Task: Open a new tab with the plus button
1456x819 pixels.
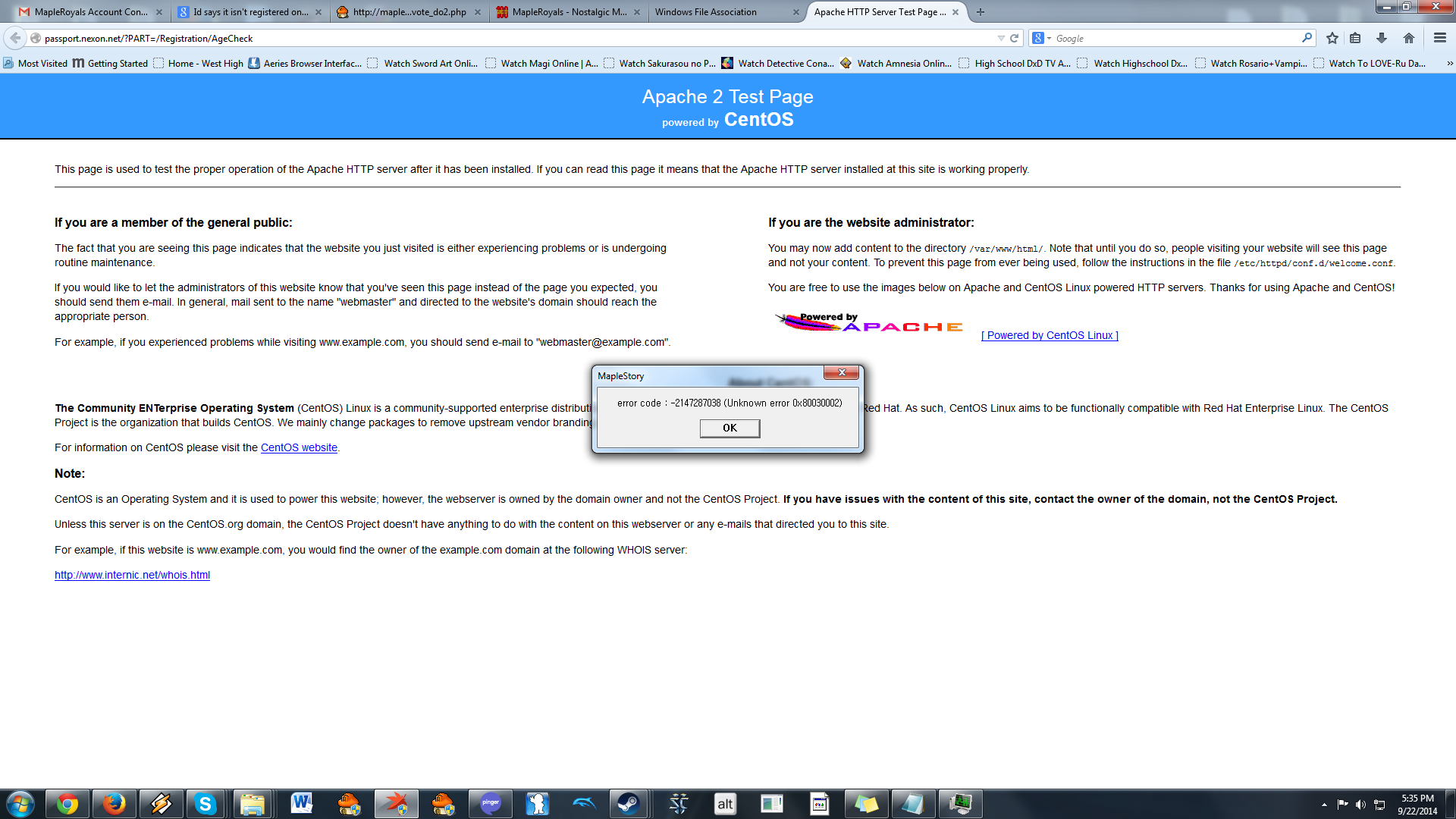Action: click(x=981, y=12)
